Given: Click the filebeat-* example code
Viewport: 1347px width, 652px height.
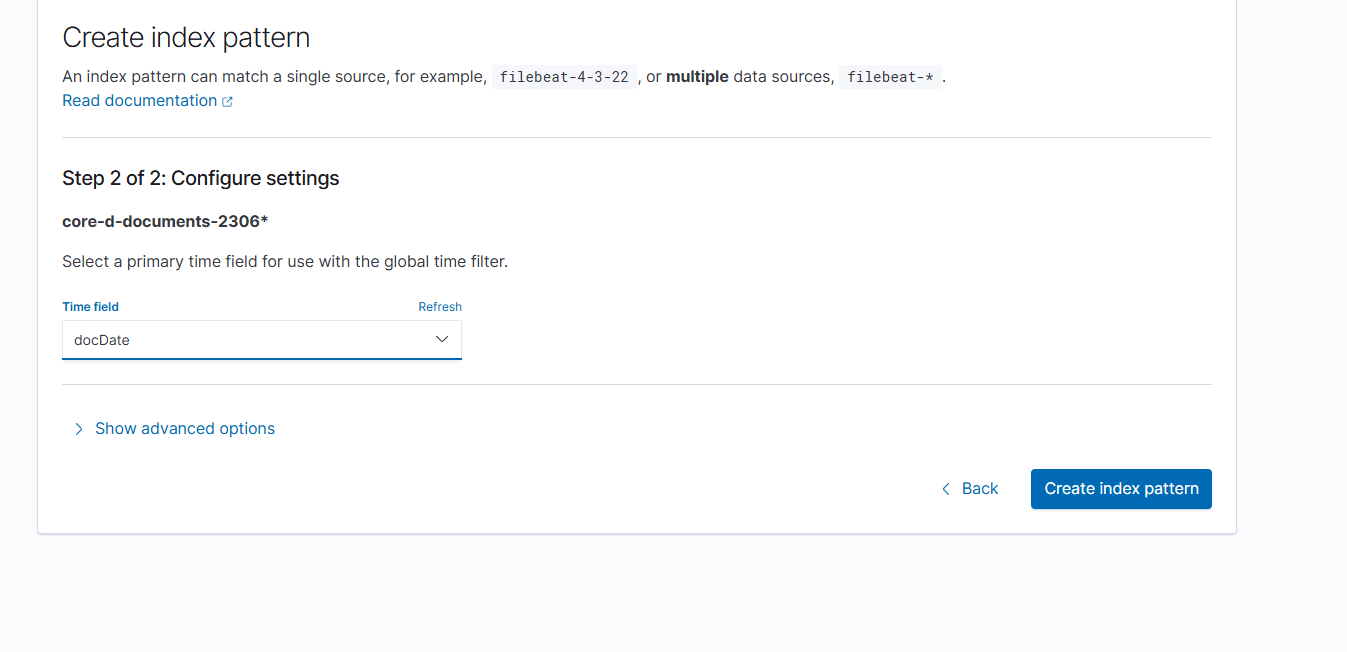Looking at the screenshot, I should pos(889,77).
